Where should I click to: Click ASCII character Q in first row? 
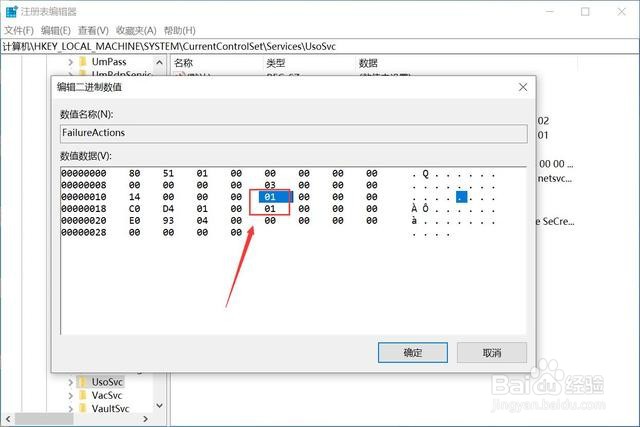(426, 174)
